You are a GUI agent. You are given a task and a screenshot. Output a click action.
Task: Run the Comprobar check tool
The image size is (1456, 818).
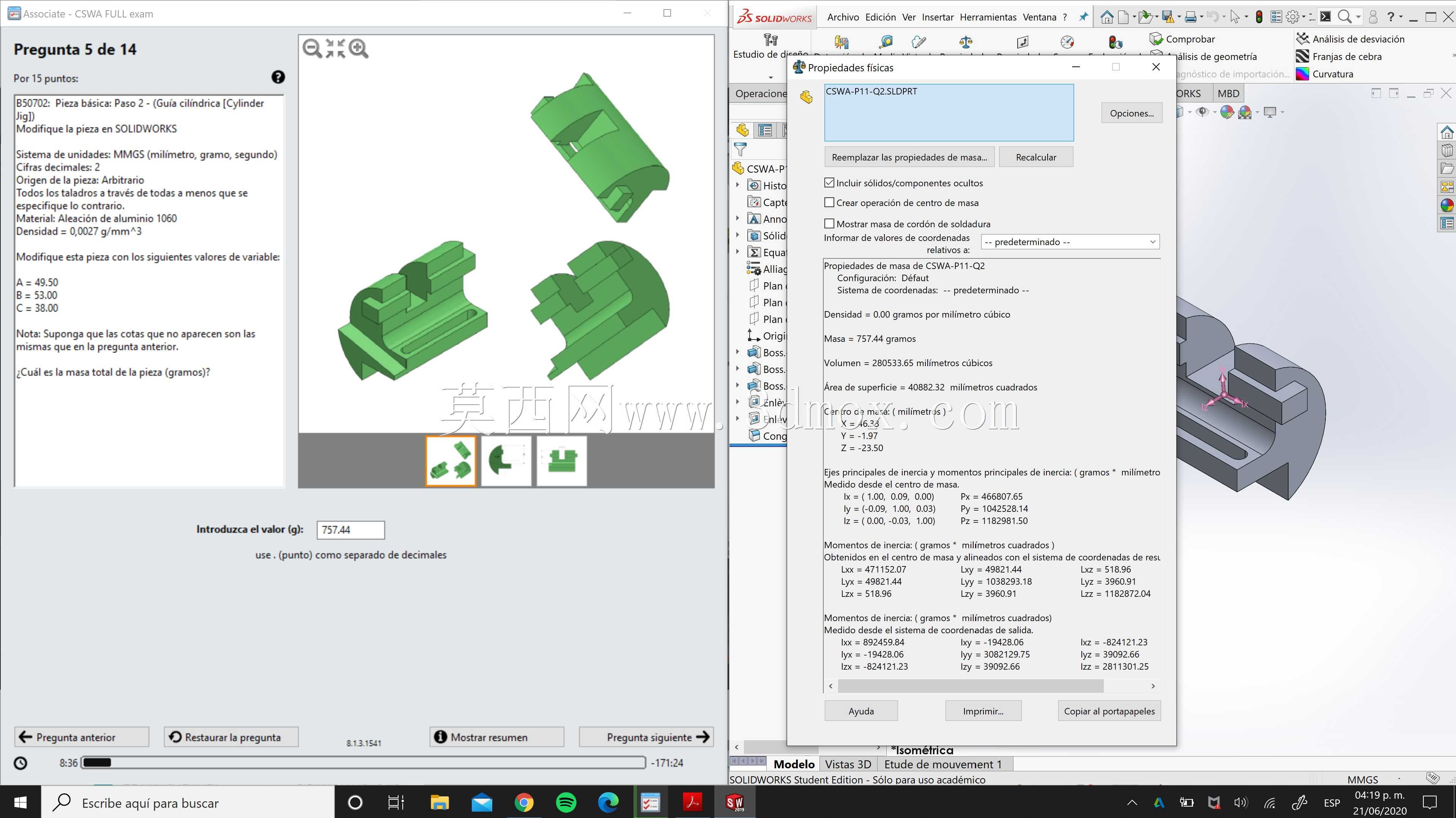click(1182, 39)
